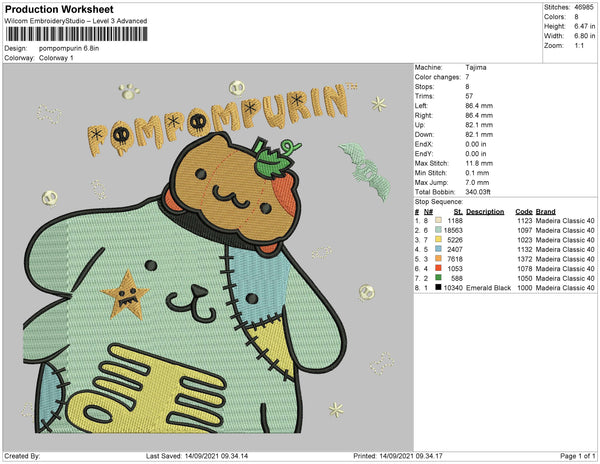Click the thread code 1097 cell
Screen dimensions: 600x464
[x=525, y=230]
